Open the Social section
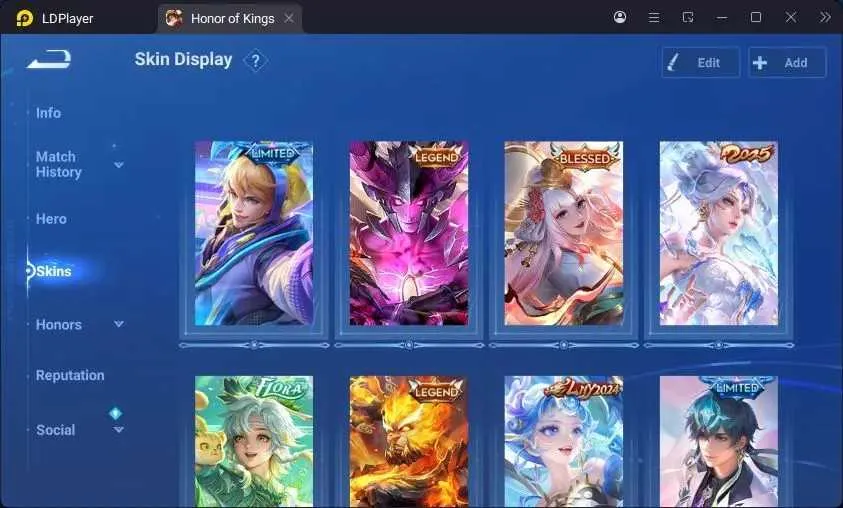 [55, 430]
